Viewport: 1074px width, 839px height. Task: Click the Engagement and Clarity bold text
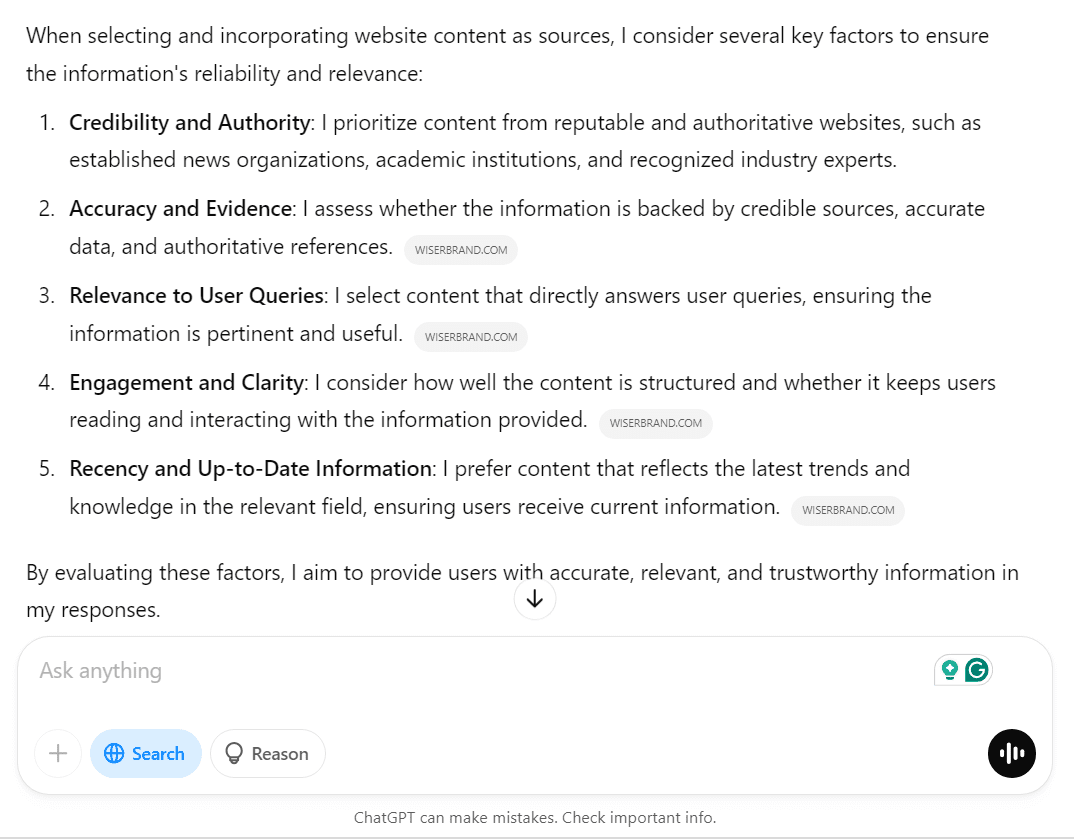tap(186, 382)
